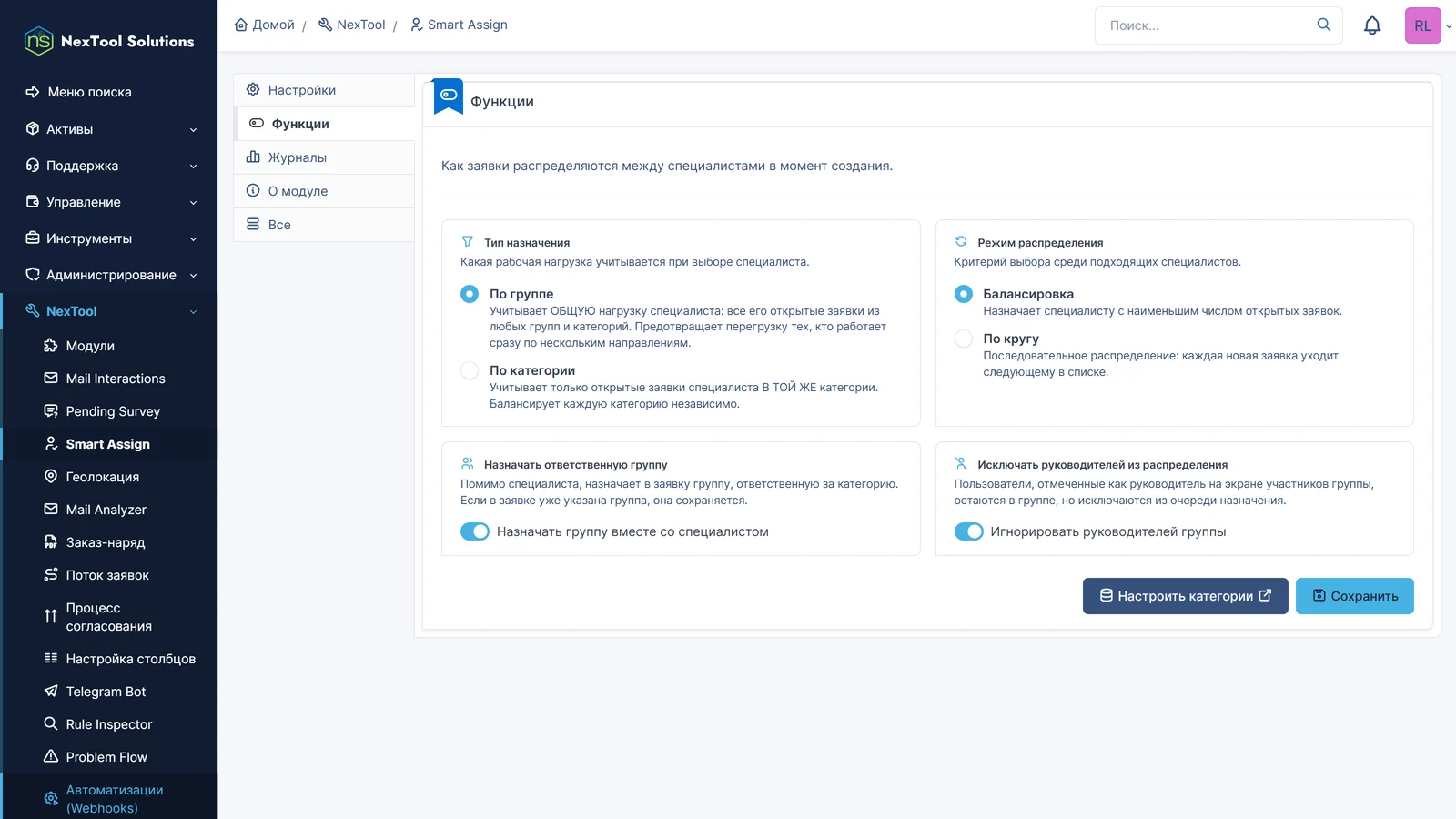Click the Заказ-наряд PDF icon
This screenshot has height=819, width=1456.
point(51,542)
